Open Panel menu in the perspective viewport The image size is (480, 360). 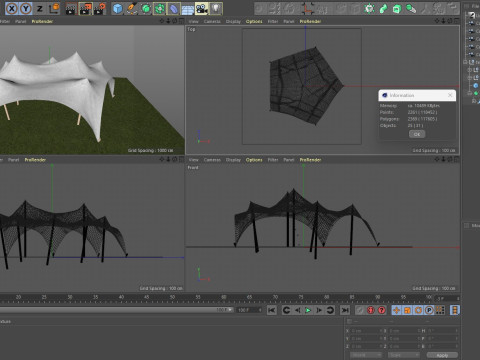pos(20,21)
